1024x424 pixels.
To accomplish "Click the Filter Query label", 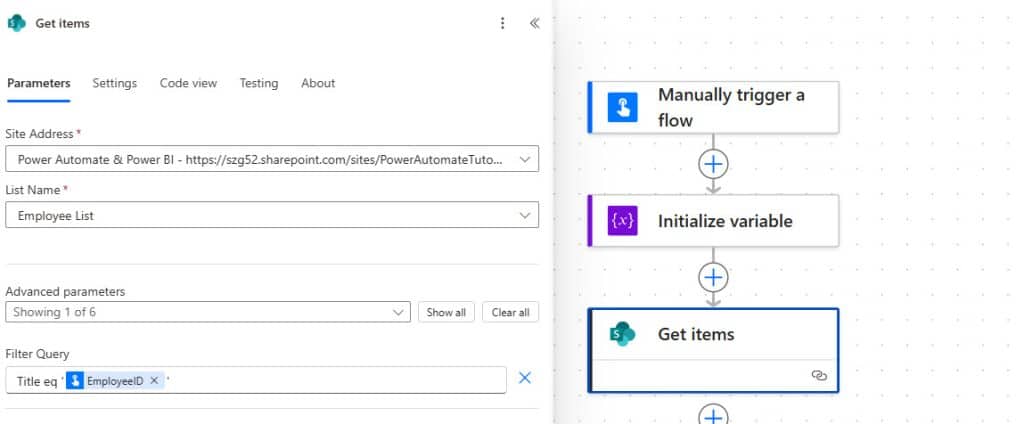I will click(37, 354).
